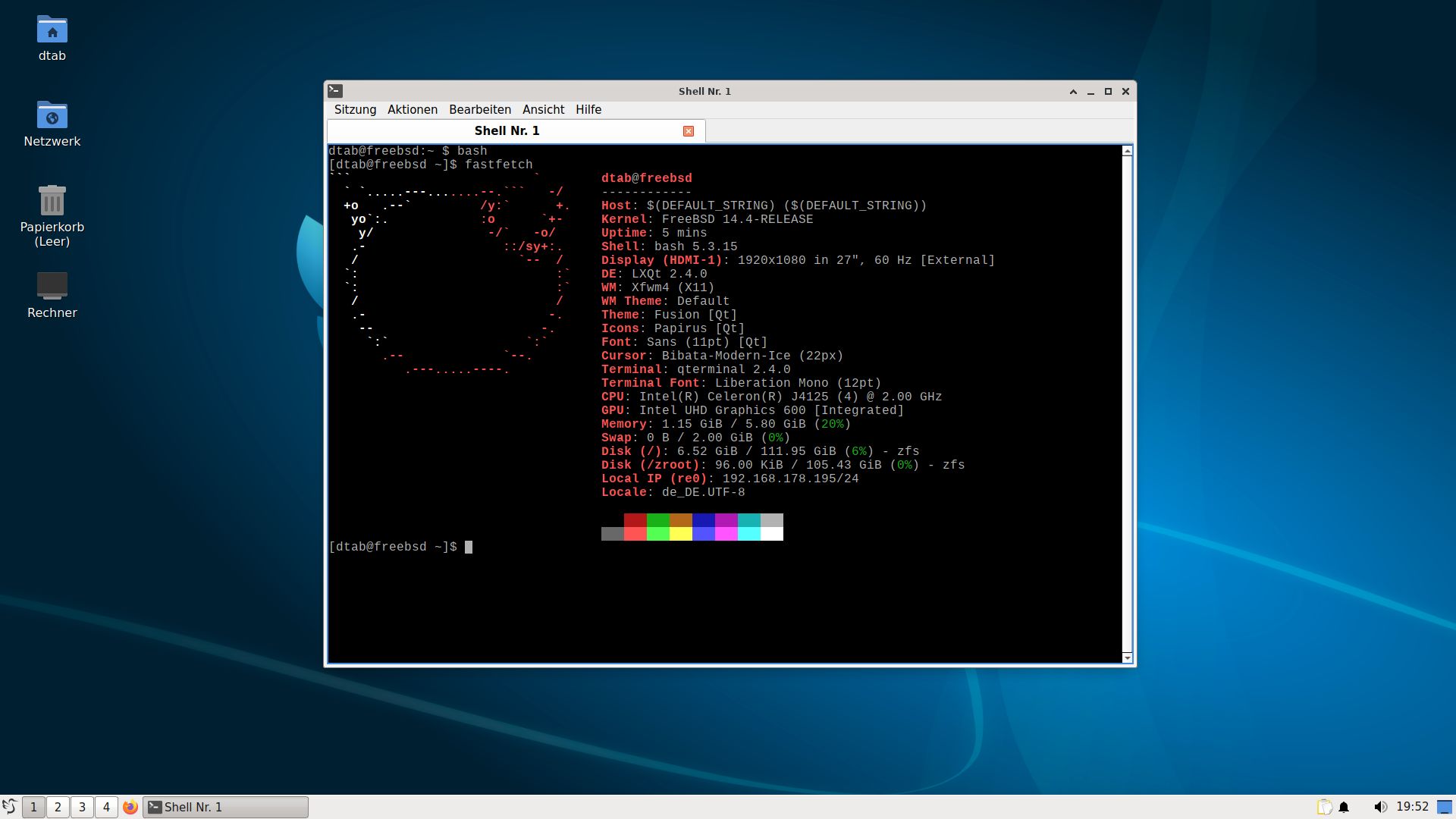This screenshot has width=1456, height=819.
Task: Switch to virtual desktop 1
Action: coord(33,807)
